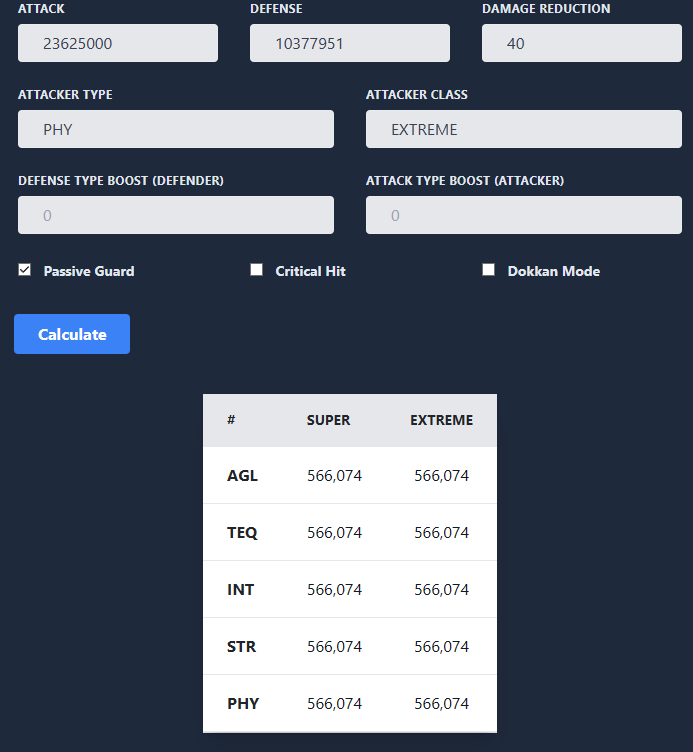Click the STR row SUPER value
693x752 pixels.
[334, 646]
